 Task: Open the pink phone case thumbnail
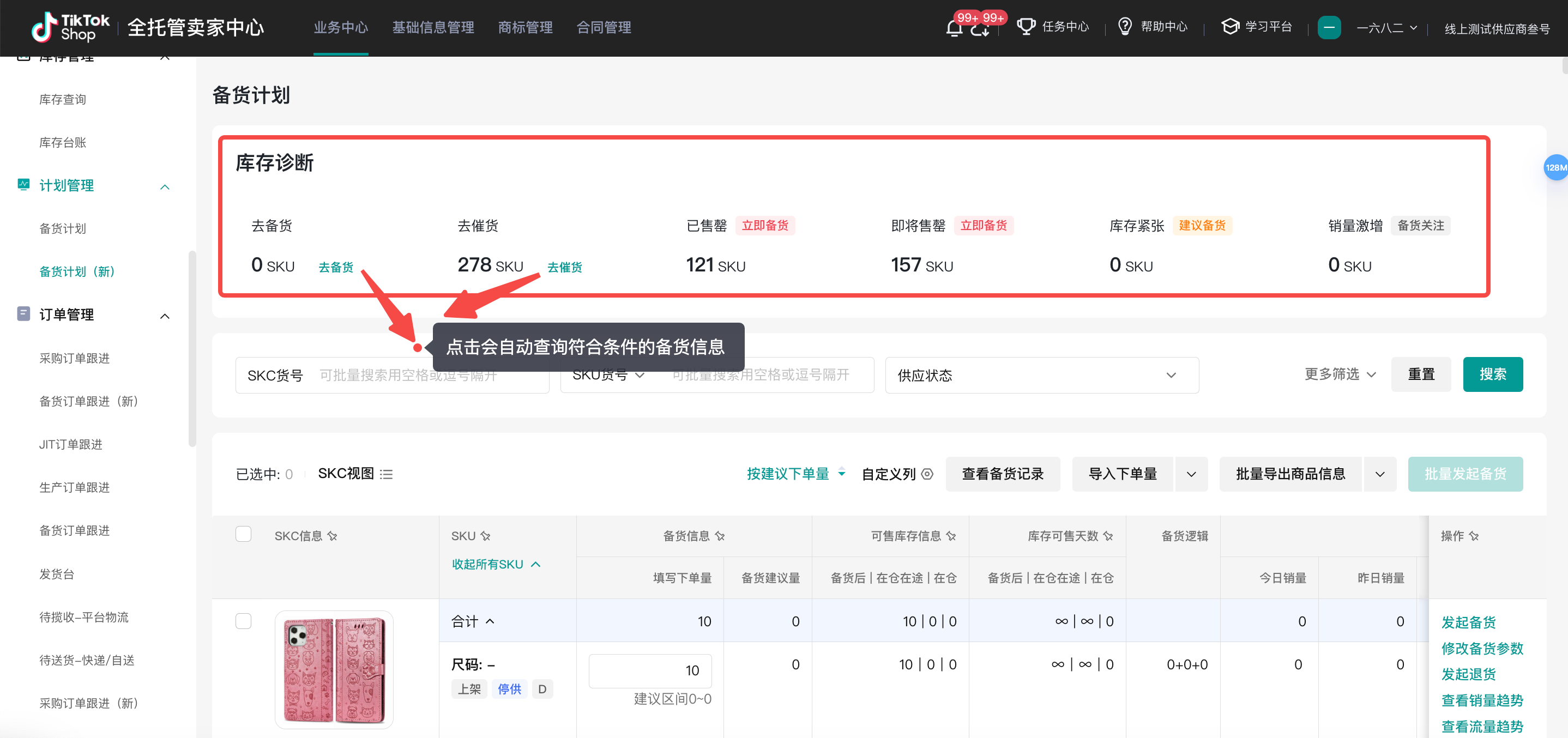click(334, 669)
